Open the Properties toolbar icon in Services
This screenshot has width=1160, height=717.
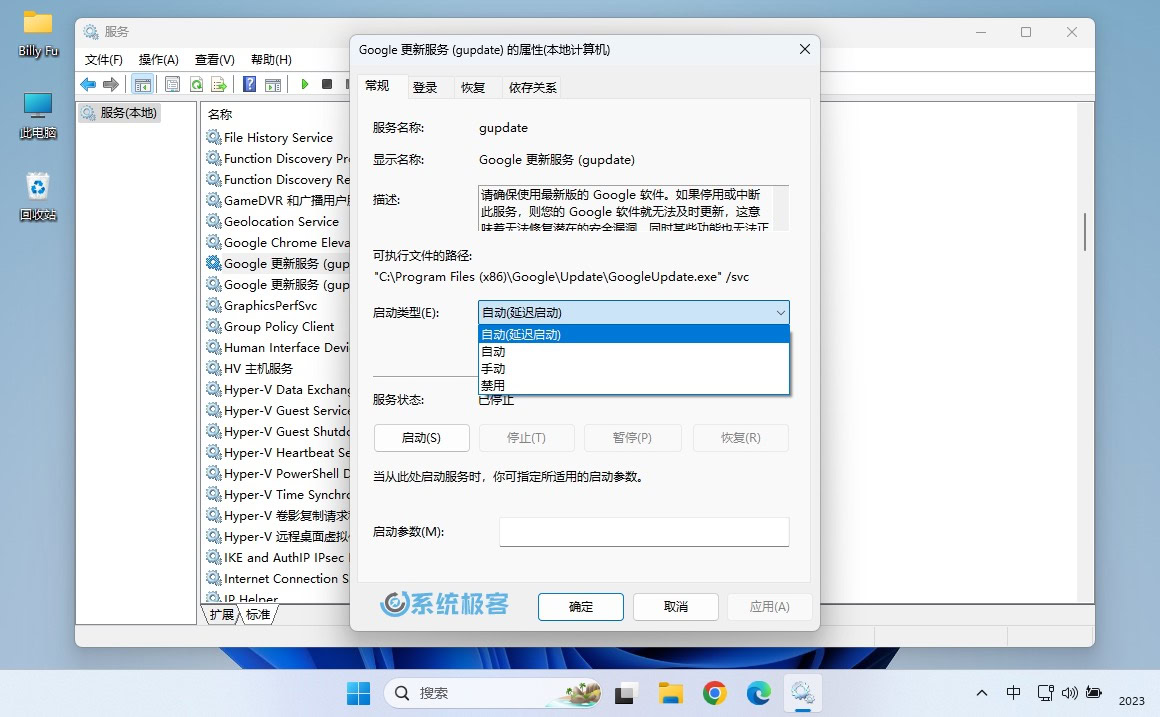(x=172, y=84)
